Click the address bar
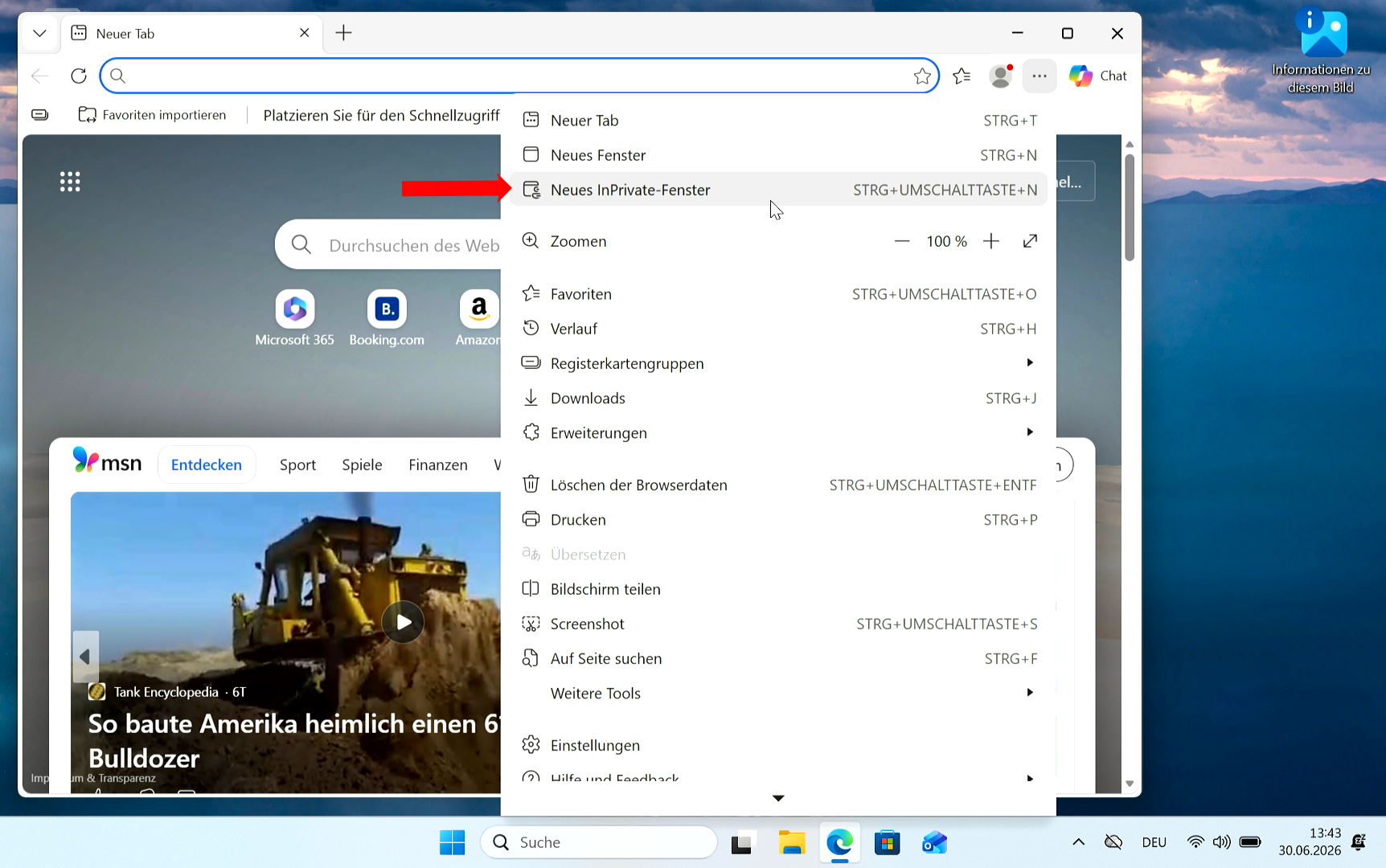 click(x=519, y=76)
